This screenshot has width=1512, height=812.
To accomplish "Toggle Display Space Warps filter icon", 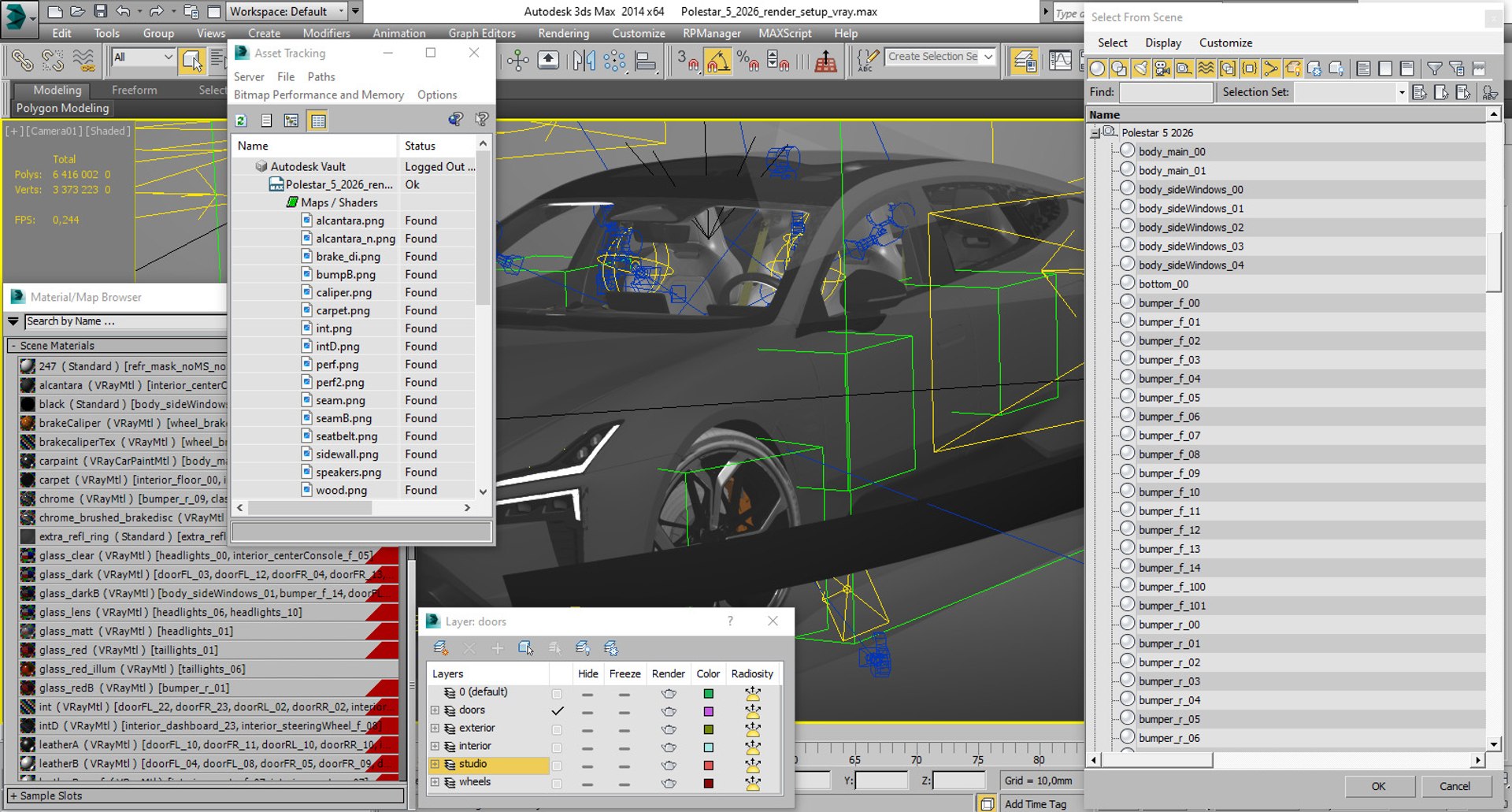I will click(x=1206, y=69).
